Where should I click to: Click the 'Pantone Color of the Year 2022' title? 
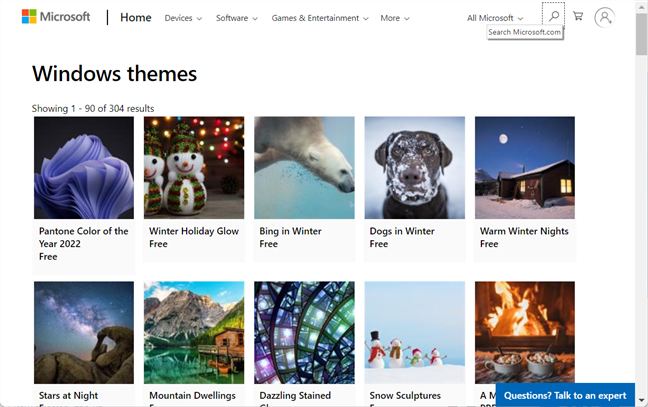[83, 237]
